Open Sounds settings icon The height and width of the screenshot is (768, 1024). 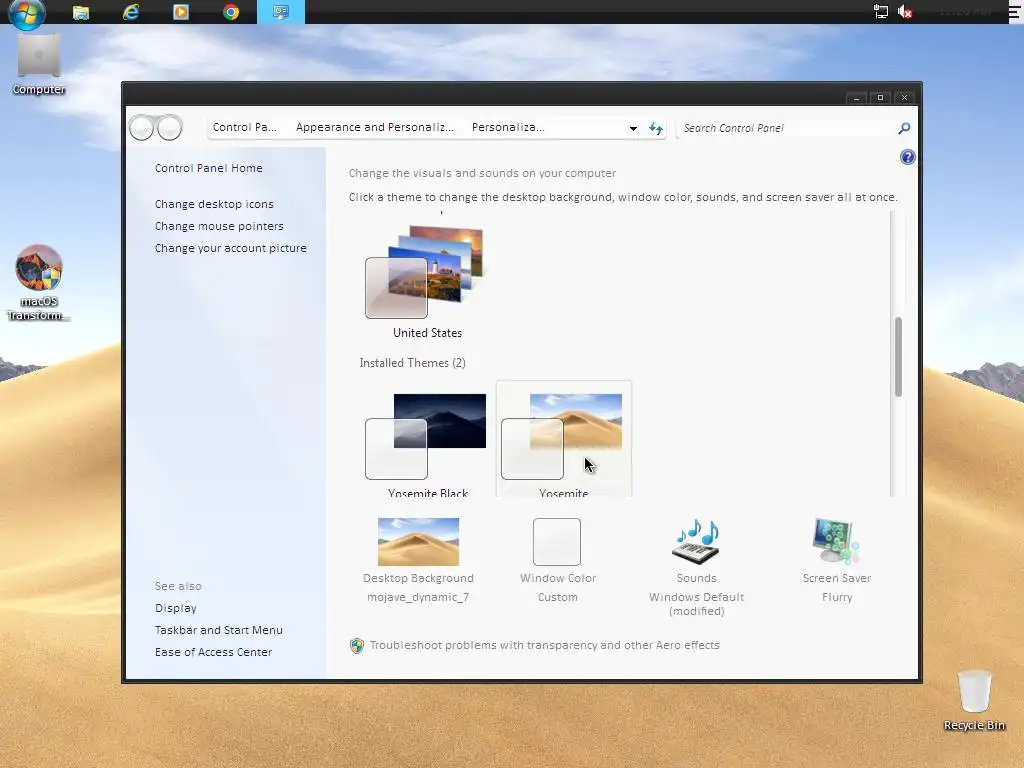pos(696,541)
